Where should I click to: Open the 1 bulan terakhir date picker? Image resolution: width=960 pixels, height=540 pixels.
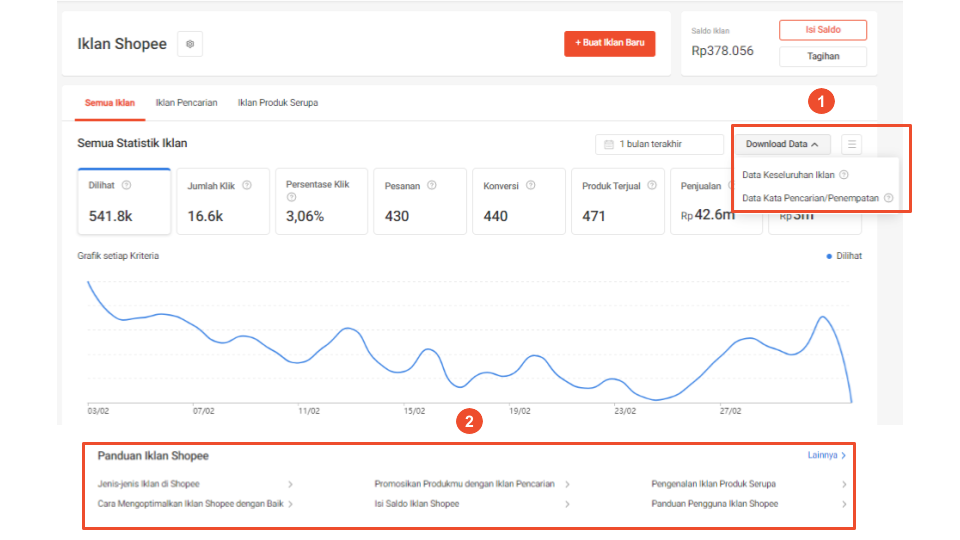click(x=659, y=144)
